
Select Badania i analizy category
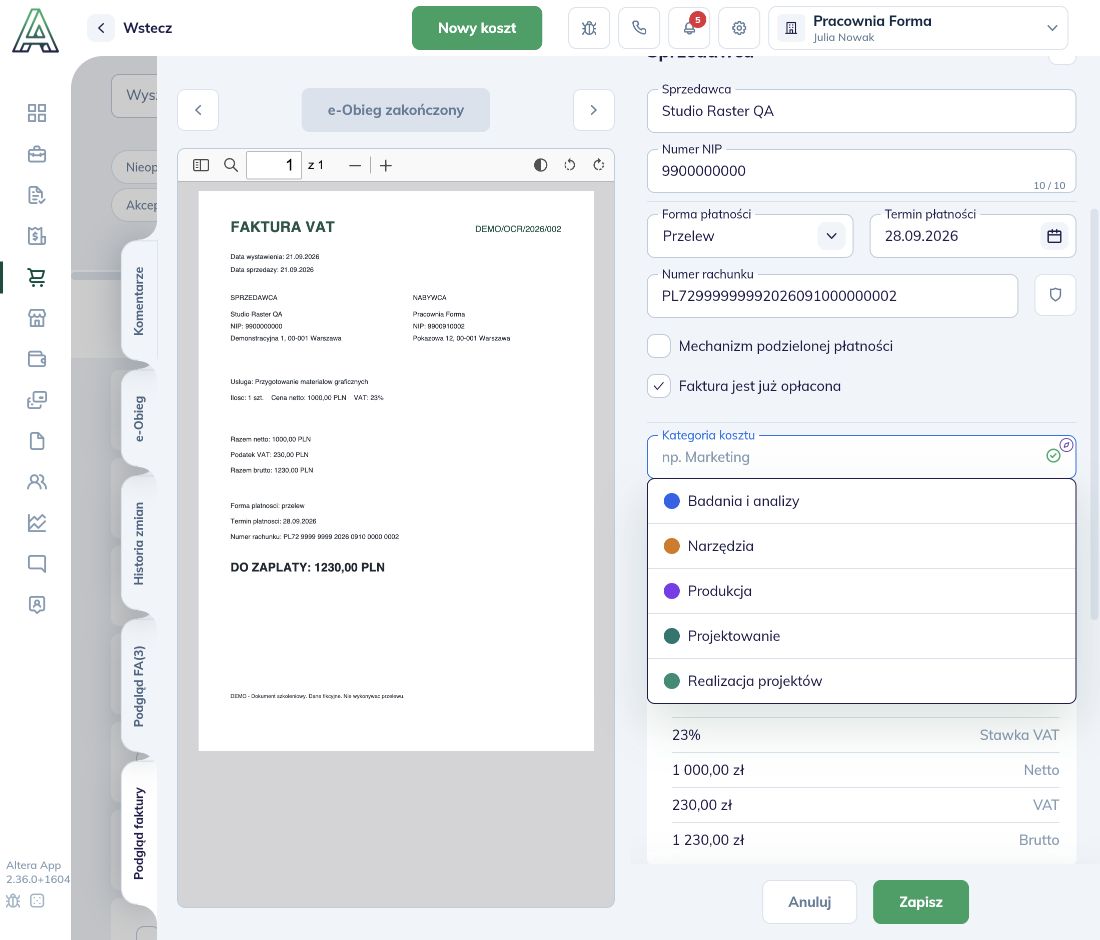(861, 501)
